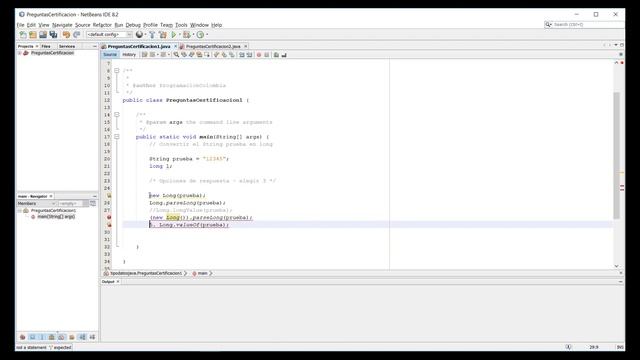Viewport: 640px width, 360px height.
Task: Click the Uncomment lines editor icon
Action: [284, 55]
